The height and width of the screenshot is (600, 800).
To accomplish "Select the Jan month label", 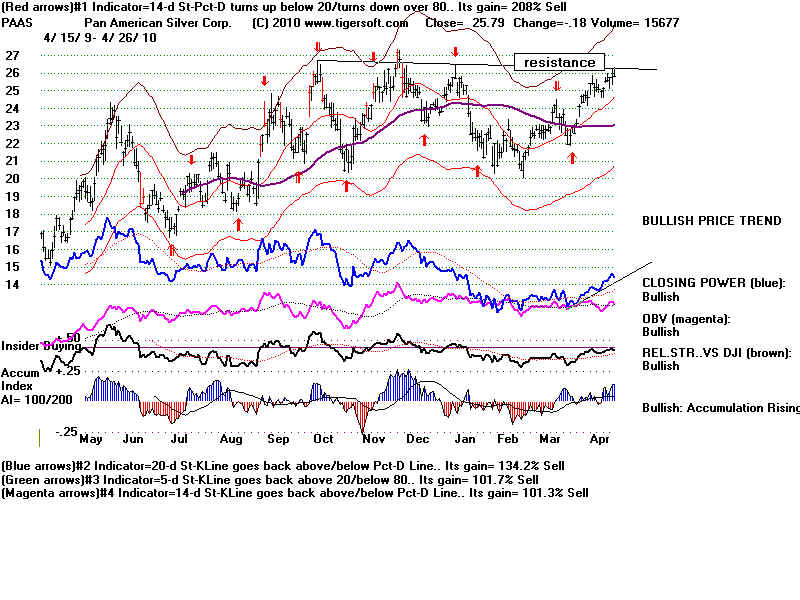I will (465, 439).
